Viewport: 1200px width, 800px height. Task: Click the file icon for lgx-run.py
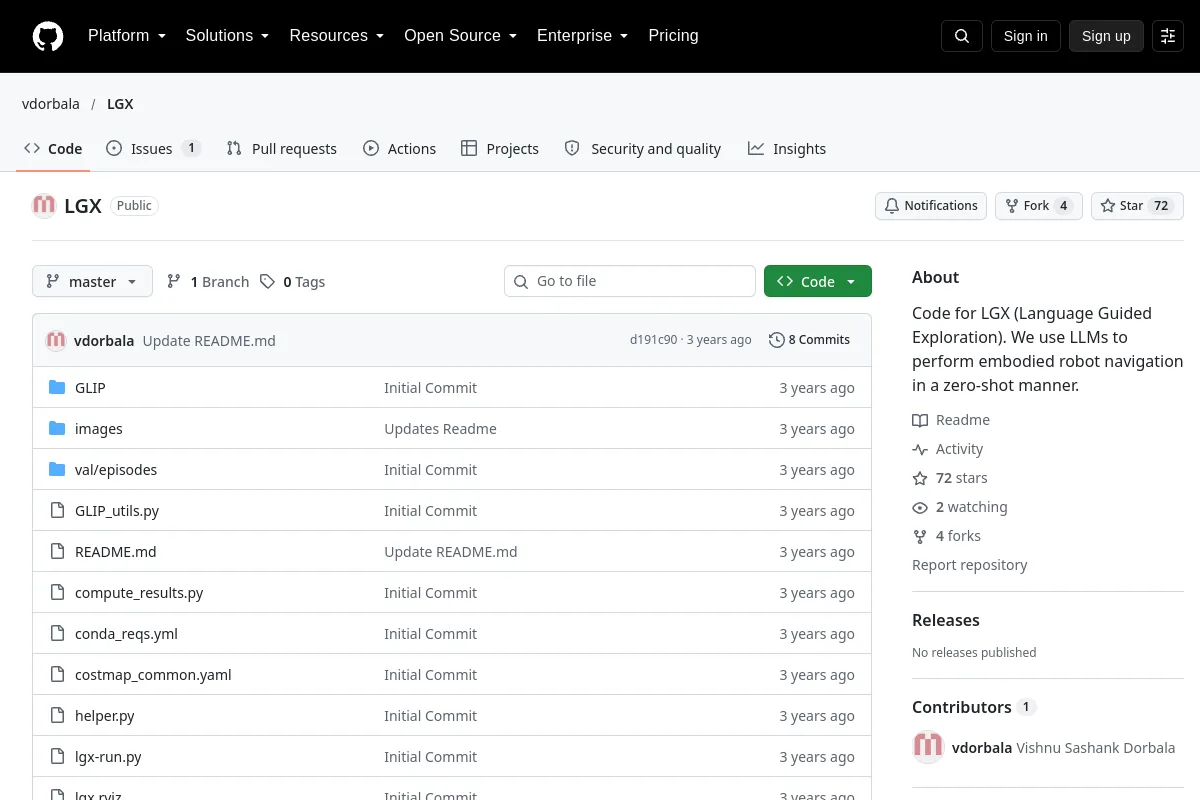(x=57, y=757)
